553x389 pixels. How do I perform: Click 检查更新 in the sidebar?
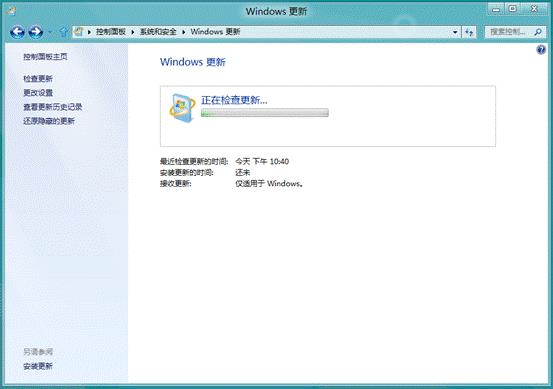(x=38, y=78)
